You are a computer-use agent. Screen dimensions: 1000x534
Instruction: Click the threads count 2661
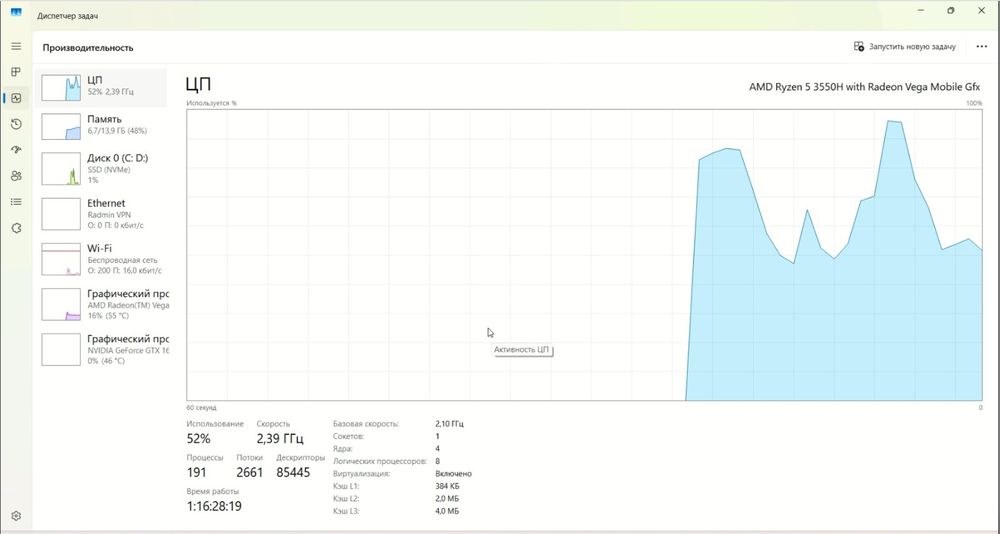click(x=249, y=473)
